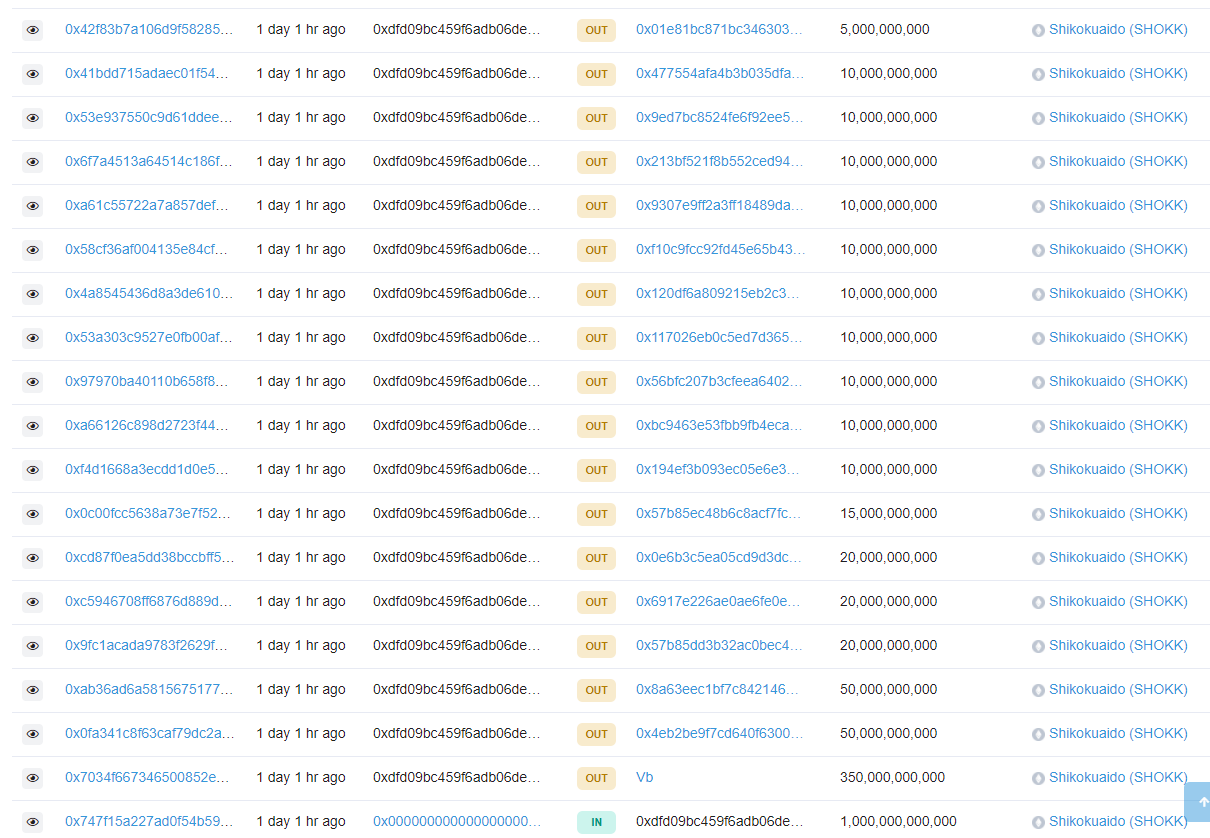This screenshot has width=1210, height=838.
Task: Click token icon in the 350,000,000,000 row
Action: click(x=1038, y=778)
